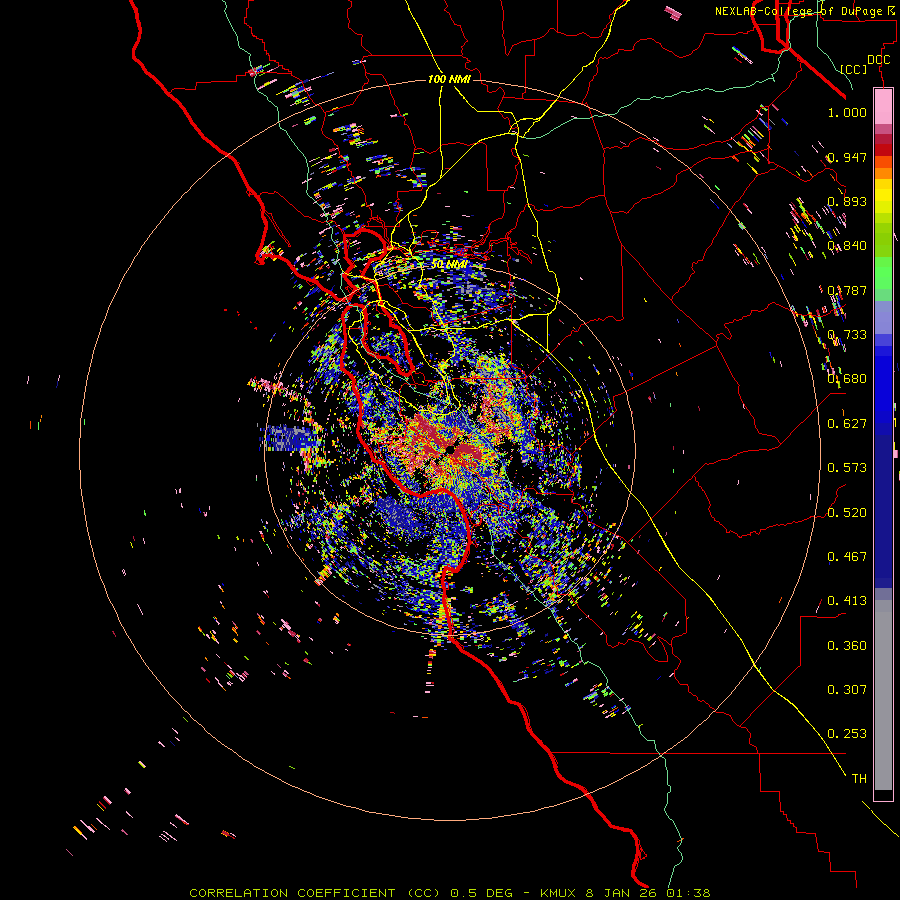Click the TH threshold label
This screenshot has height=900, width=900.
point(859,779)
